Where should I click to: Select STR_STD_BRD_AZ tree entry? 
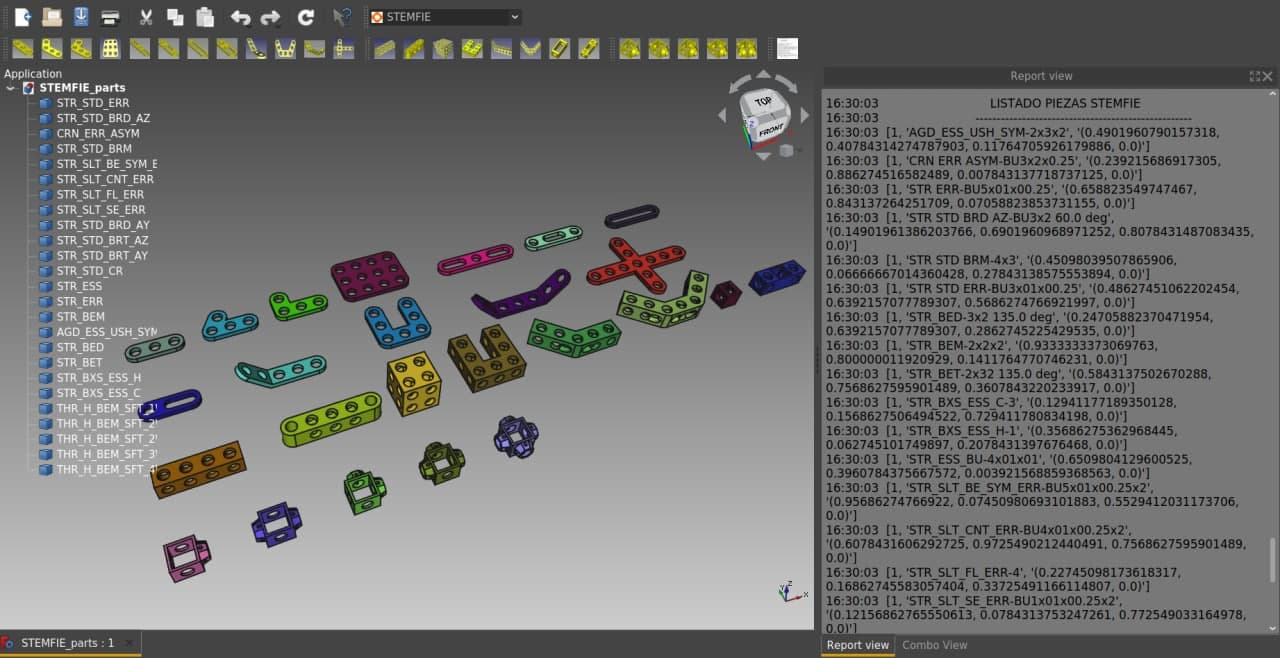[x=103, y=118]
